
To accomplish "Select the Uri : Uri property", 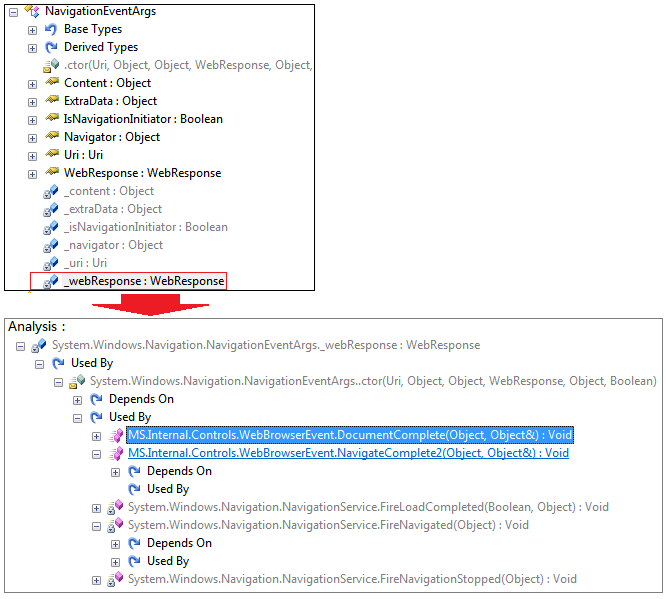I will tap(83, 155).
